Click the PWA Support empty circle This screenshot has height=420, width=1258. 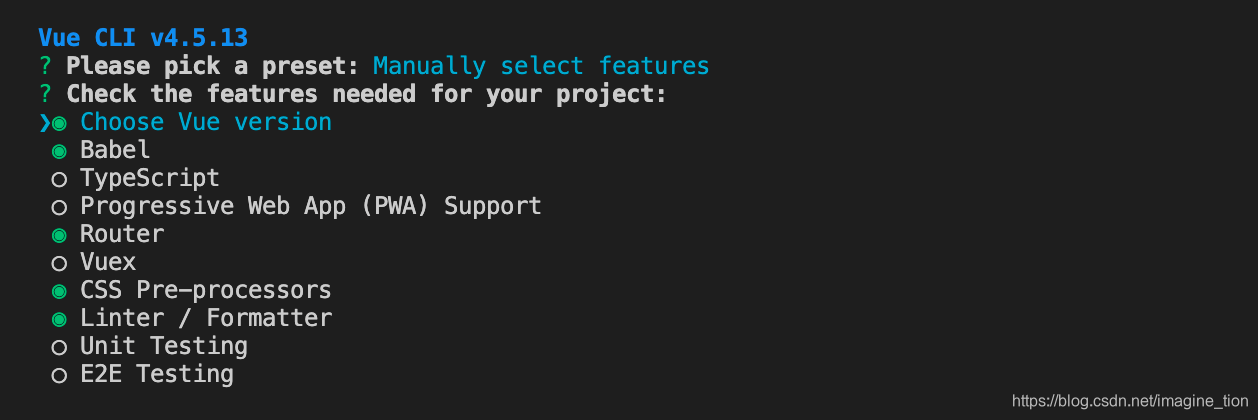click(x=59, y=207)
